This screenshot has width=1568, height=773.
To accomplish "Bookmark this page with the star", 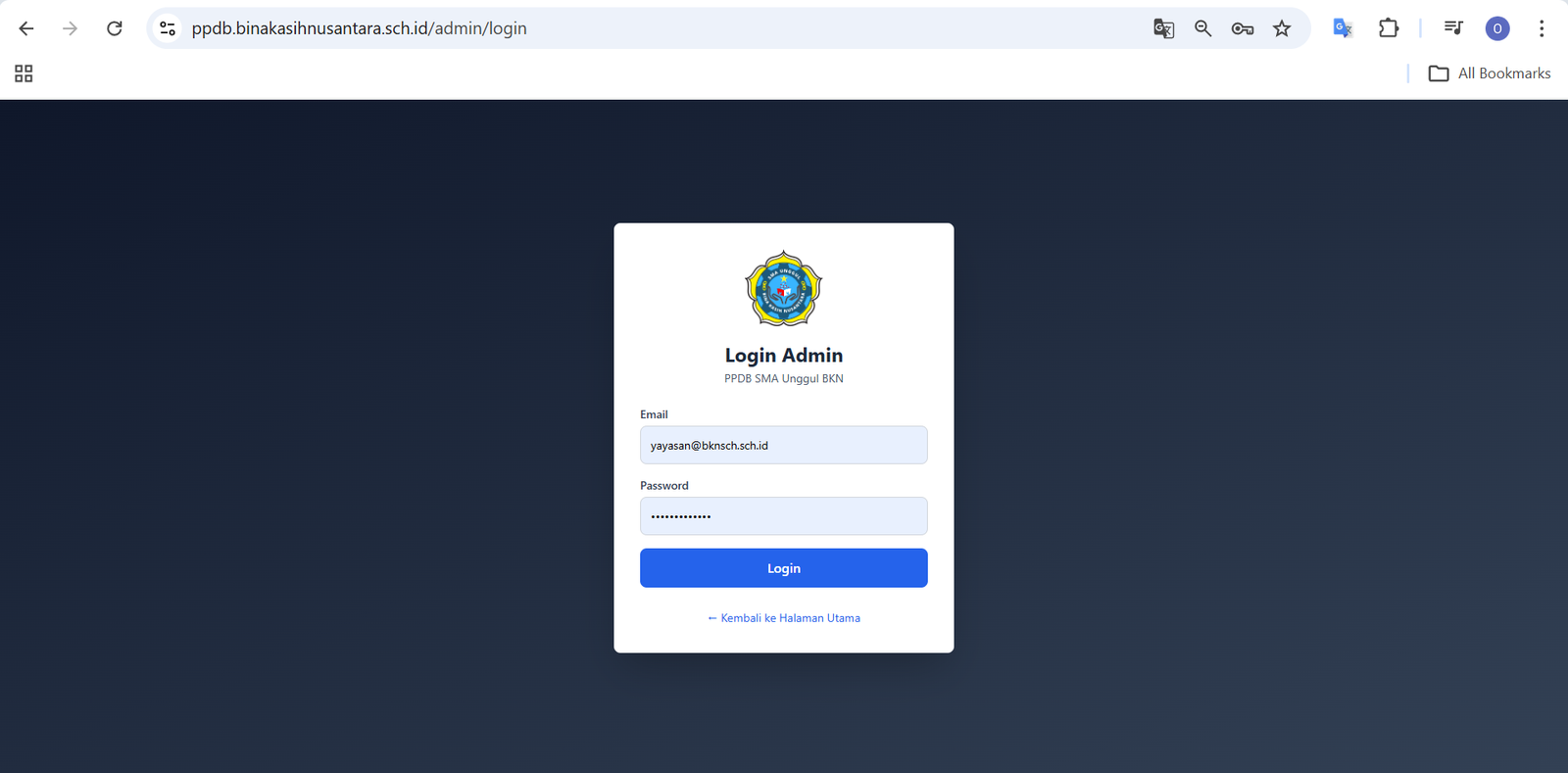I will (1282, 28).
